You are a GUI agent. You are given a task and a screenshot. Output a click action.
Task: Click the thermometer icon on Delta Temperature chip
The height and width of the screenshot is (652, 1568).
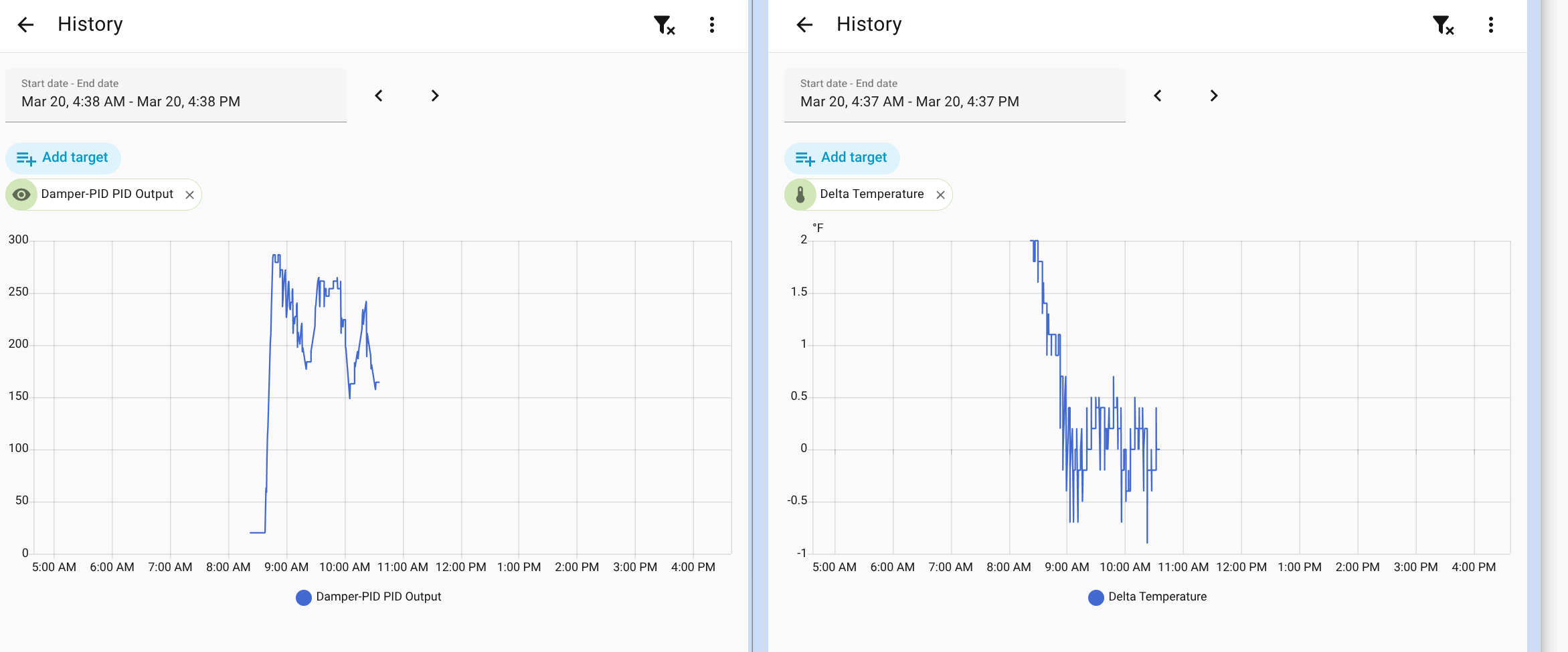tap(800, 195)
